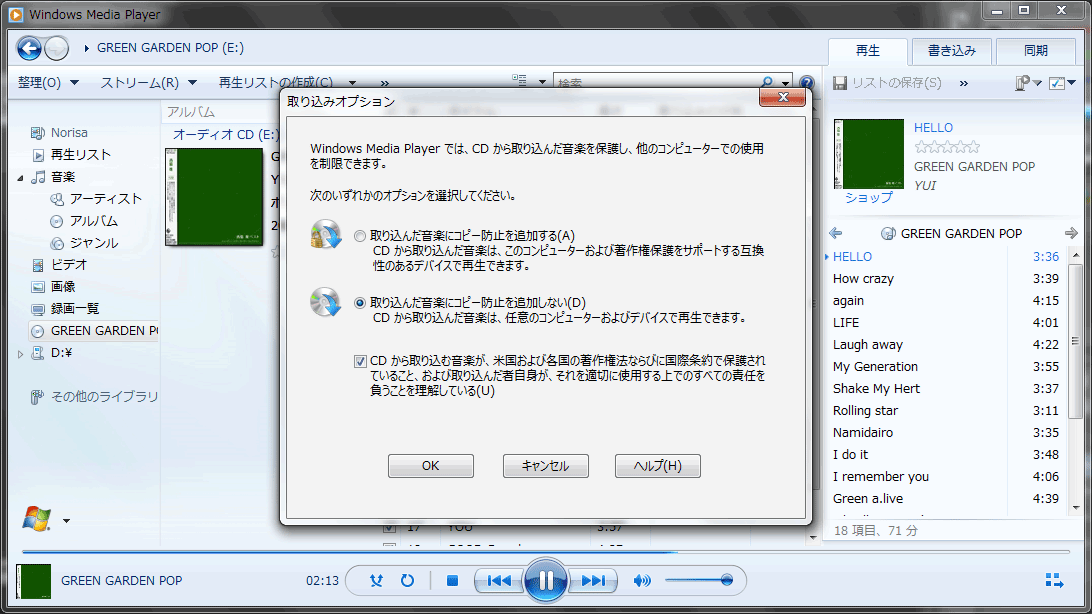Image resolution: width=1092 pixels, height=614 pixels.
Task: Go to next list arrow
Action: (1071, 233)
